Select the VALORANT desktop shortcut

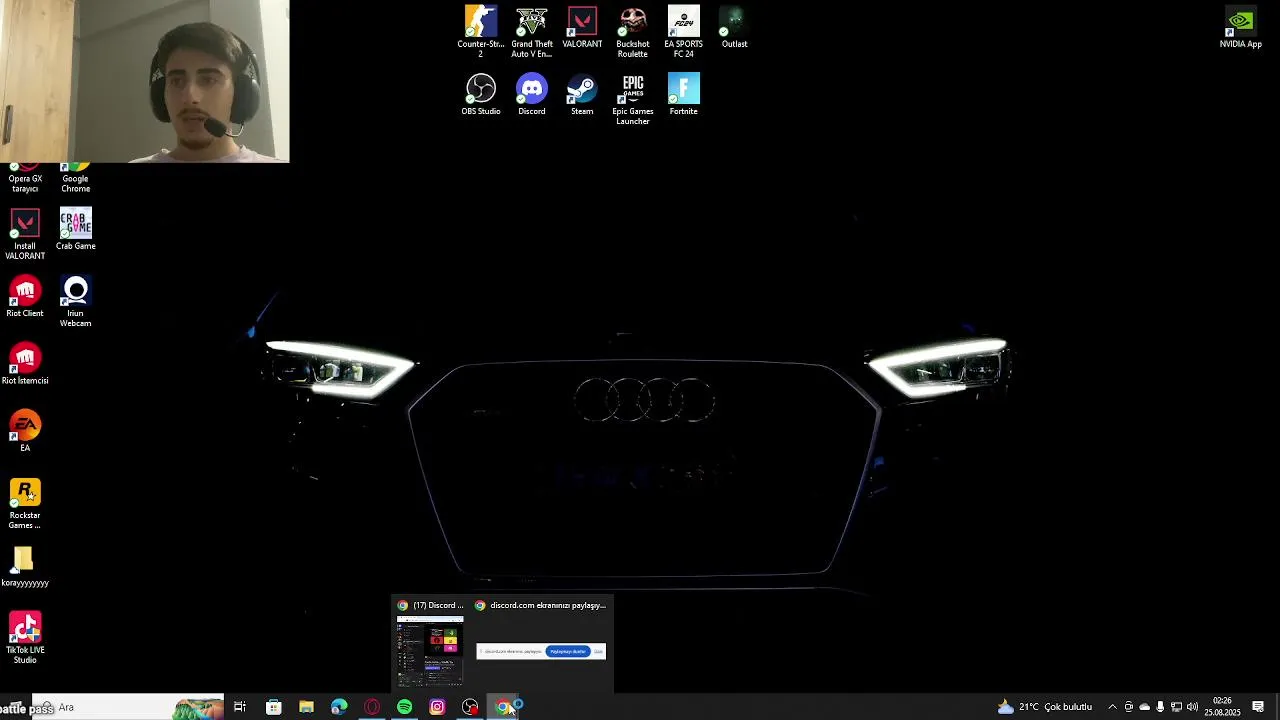(x=582, y=28)
